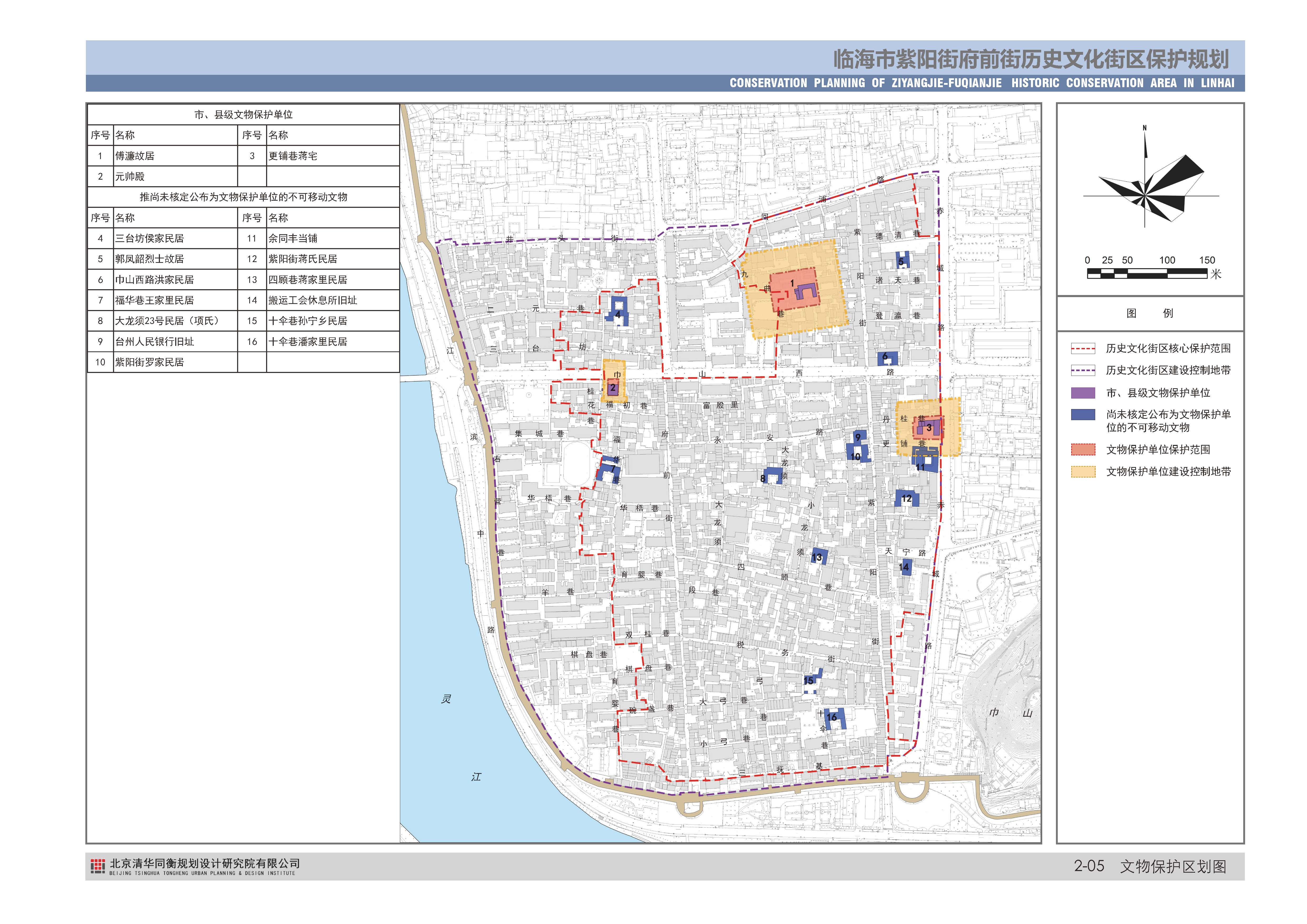This screenshot has width=1307, height=924.
Task: Click table cell 余同丰当铺
Action: point(293,238)
